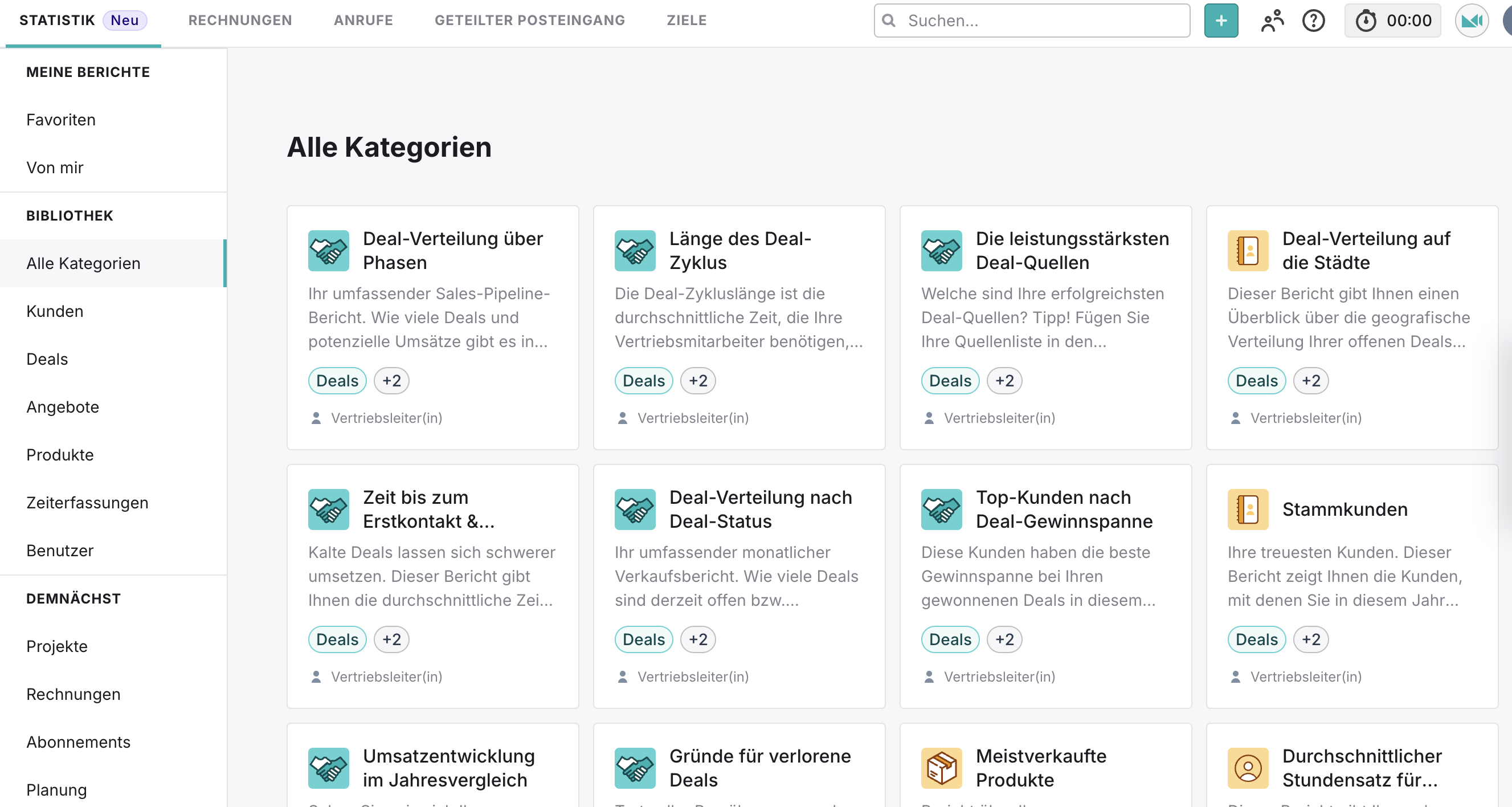Screen dimensions: 1512x807
Task: Focus the Suchen search field
Action: tap(1032, 21)
